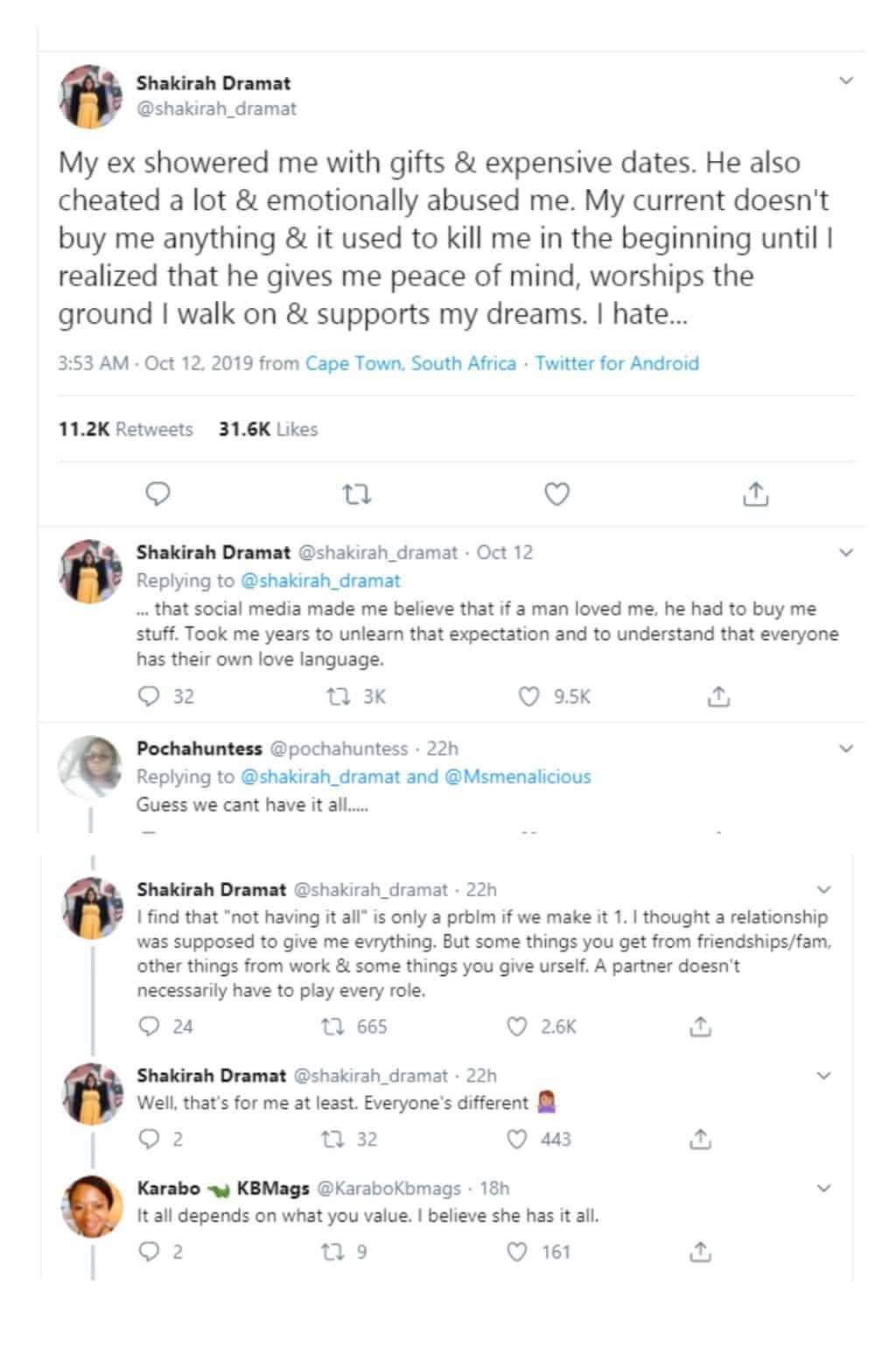Reply to the tweet with 24 comments
This screenshot has width=896, height=1361.
click(x=150, y=1027)
